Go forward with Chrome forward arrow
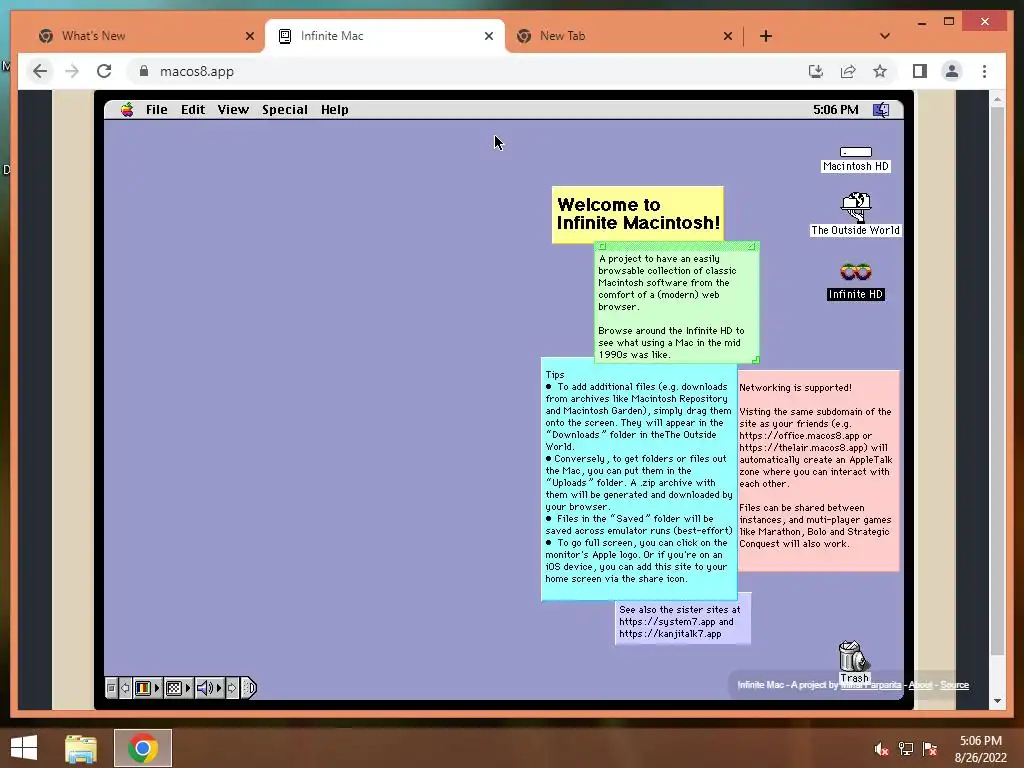This screenshot has width=1024, height=768. coord(72,71)
